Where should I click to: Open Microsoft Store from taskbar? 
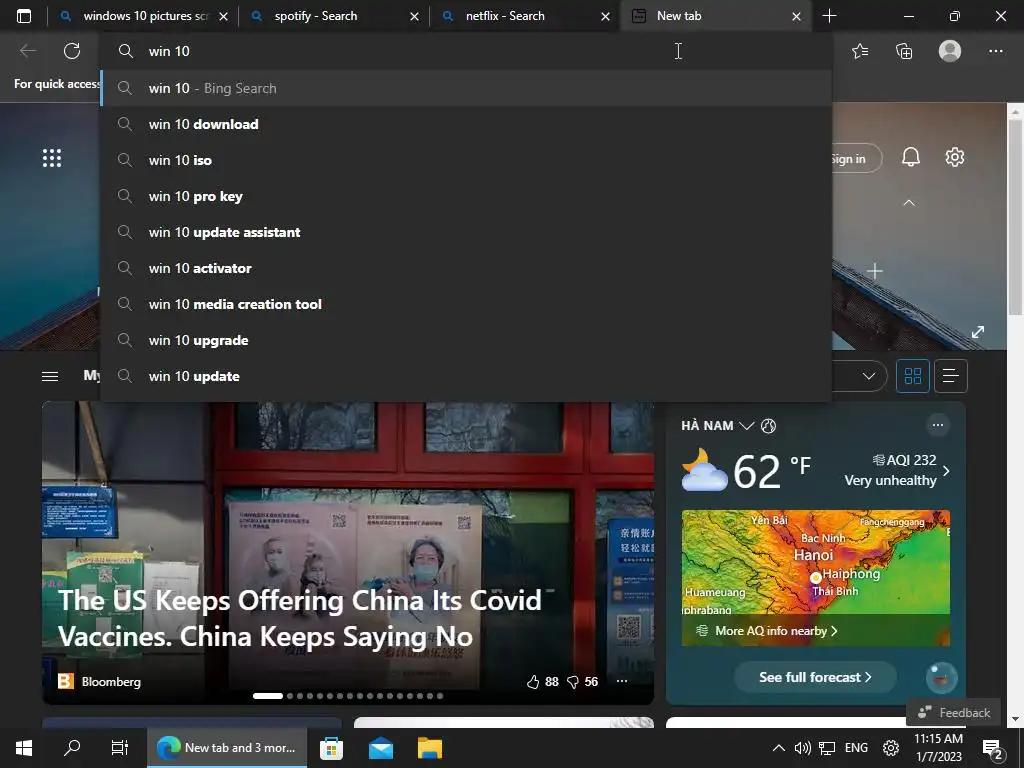click(x=332, y=748)
